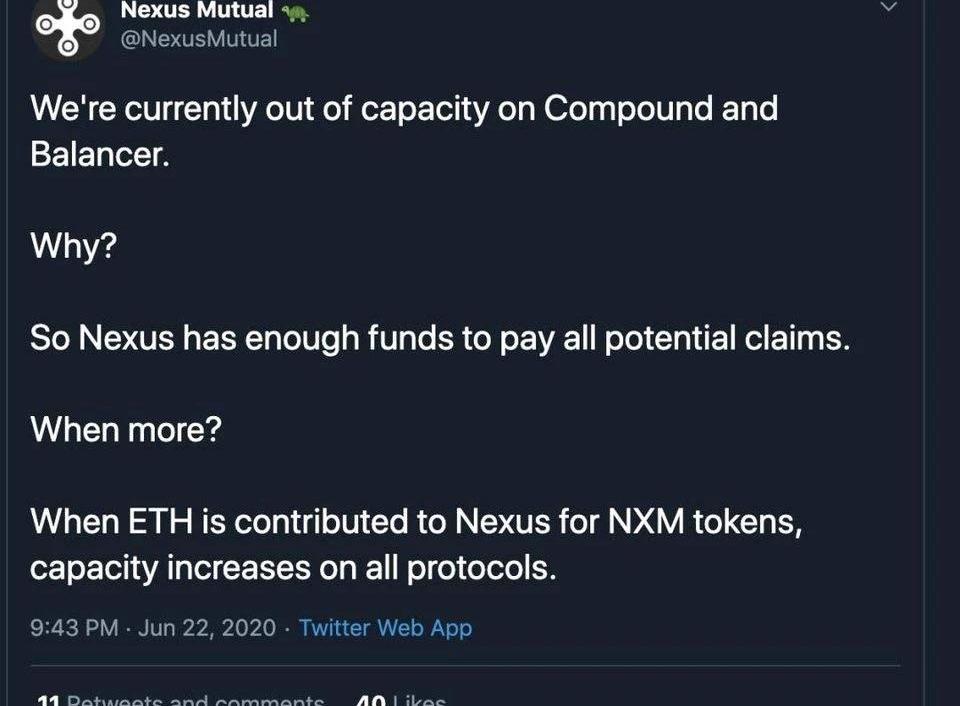
Task: Click the @NexusMutual handle
Action: pyautogui.click(x=198, y=39)
